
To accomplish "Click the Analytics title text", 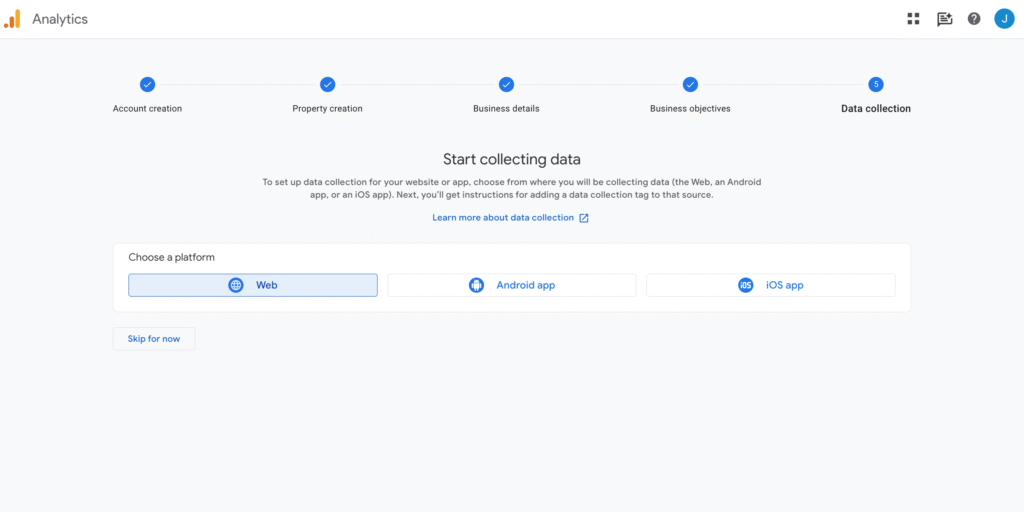I will pyautogui.click(x=60, y=19).
